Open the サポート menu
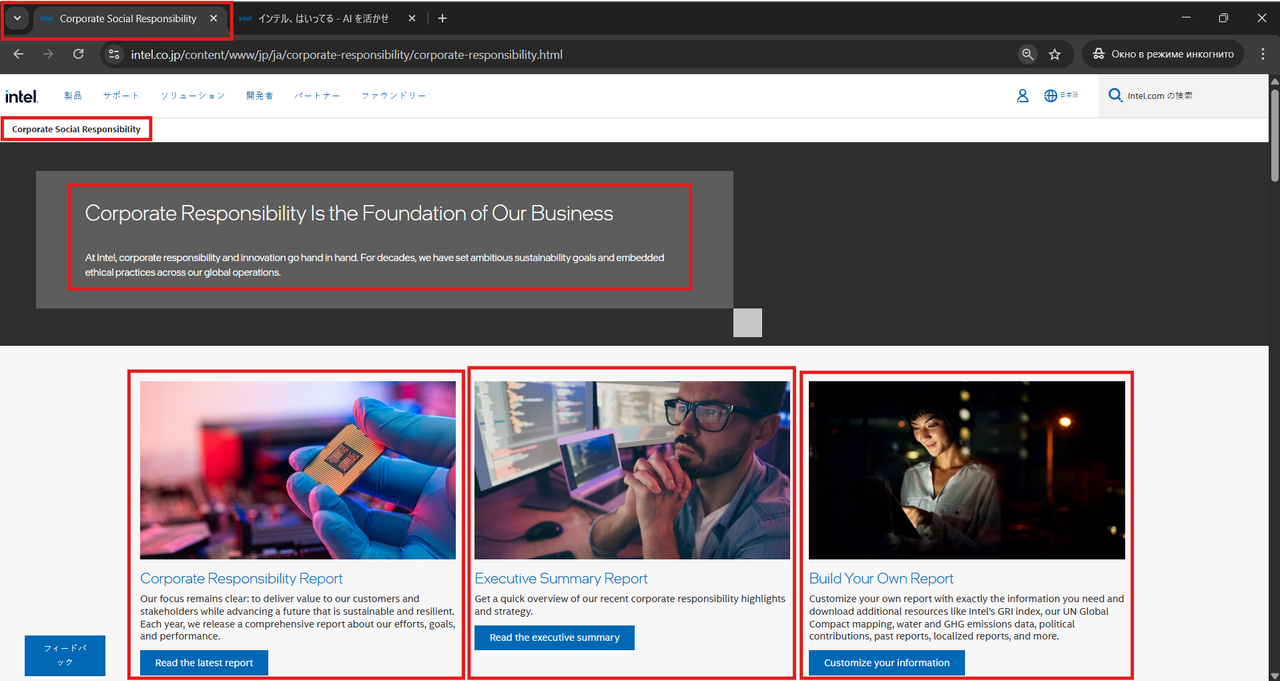Image resolution: width=1280 pixels, height=681 pixels. tap(121, 96)
